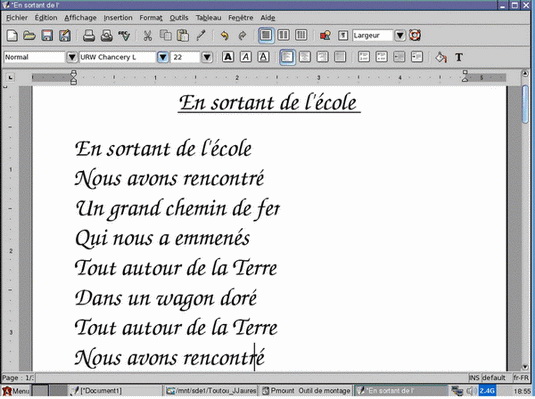Click the Save As icon
535x399 pixels.
(x=64, y=35)
